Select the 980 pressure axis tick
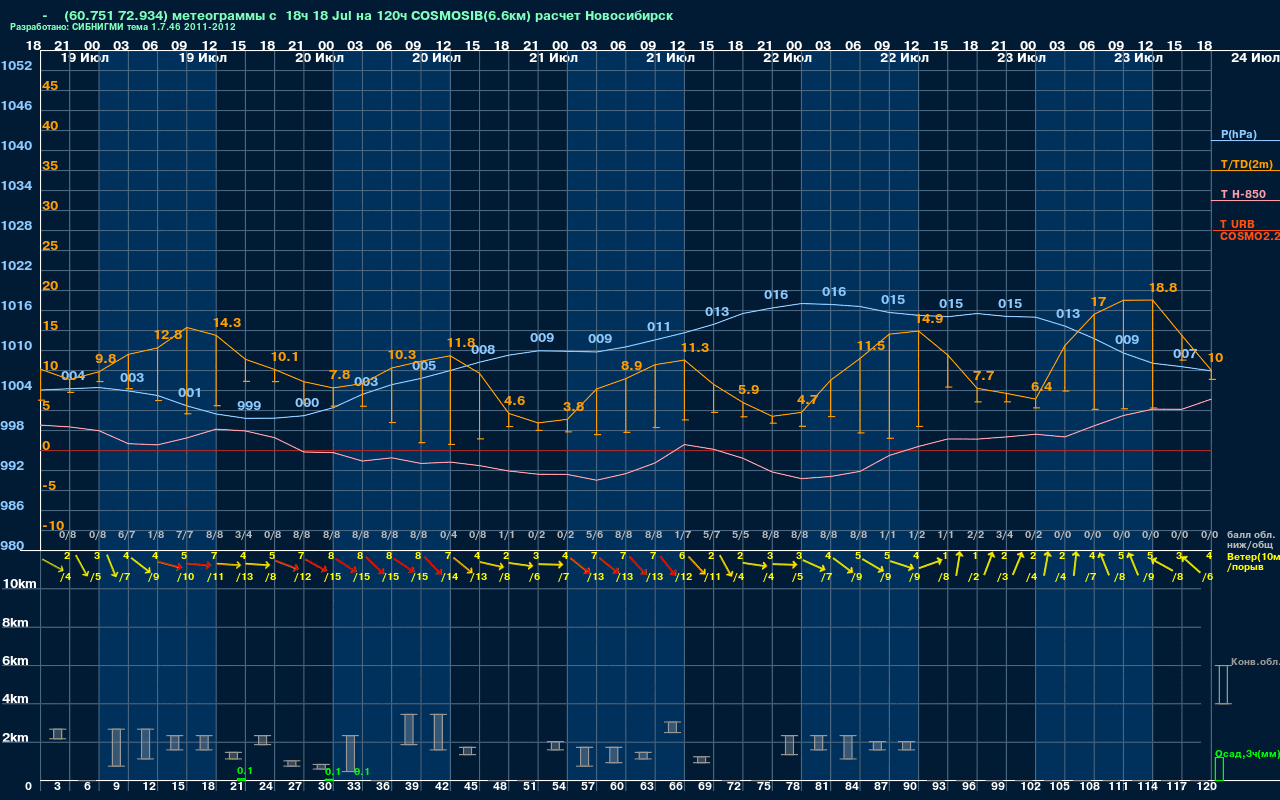This screenshot has height=800, width=1280. coord(13,546)
